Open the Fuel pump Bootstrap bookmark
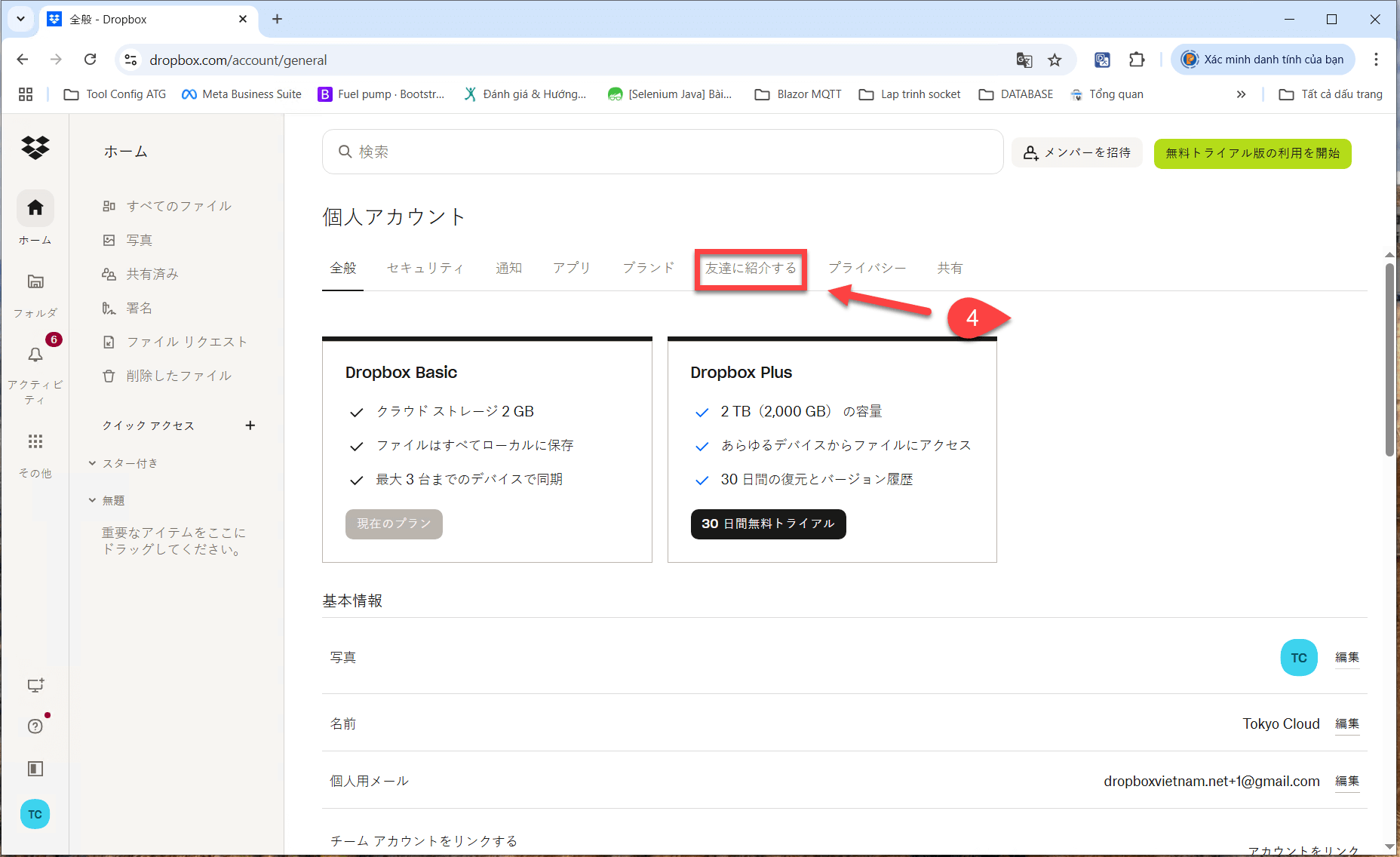Image resolution: width=1400 pixels, height=857 pixels. (x=382, y=94)
